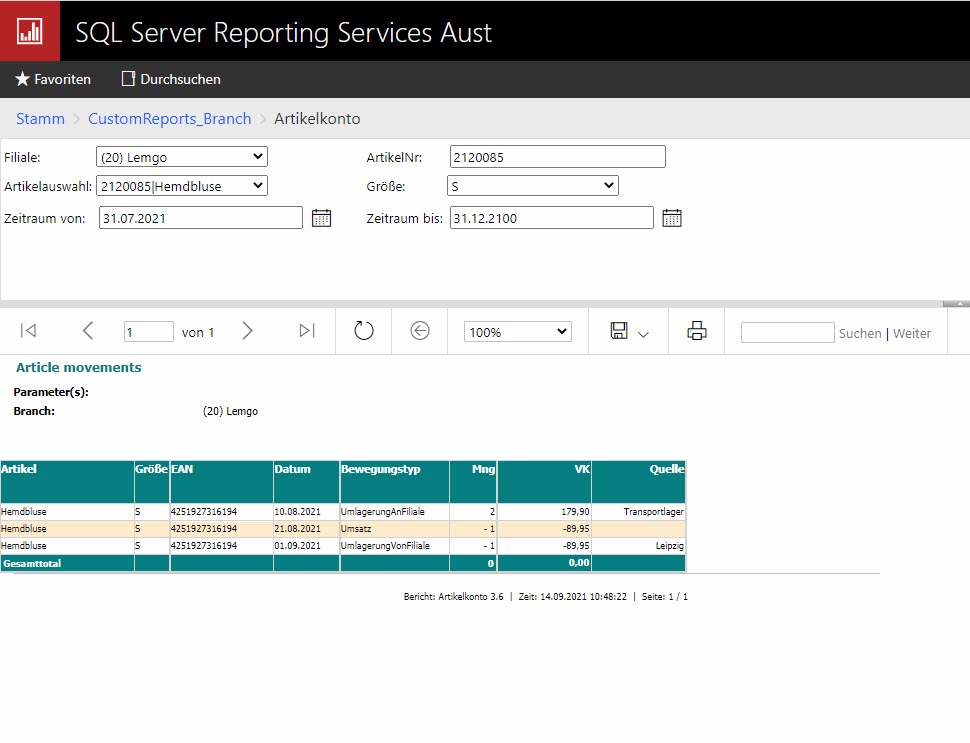Screen dimensions: 970x743
Task: Expand the Artikelauswahl dropdown
Action: 181,186
